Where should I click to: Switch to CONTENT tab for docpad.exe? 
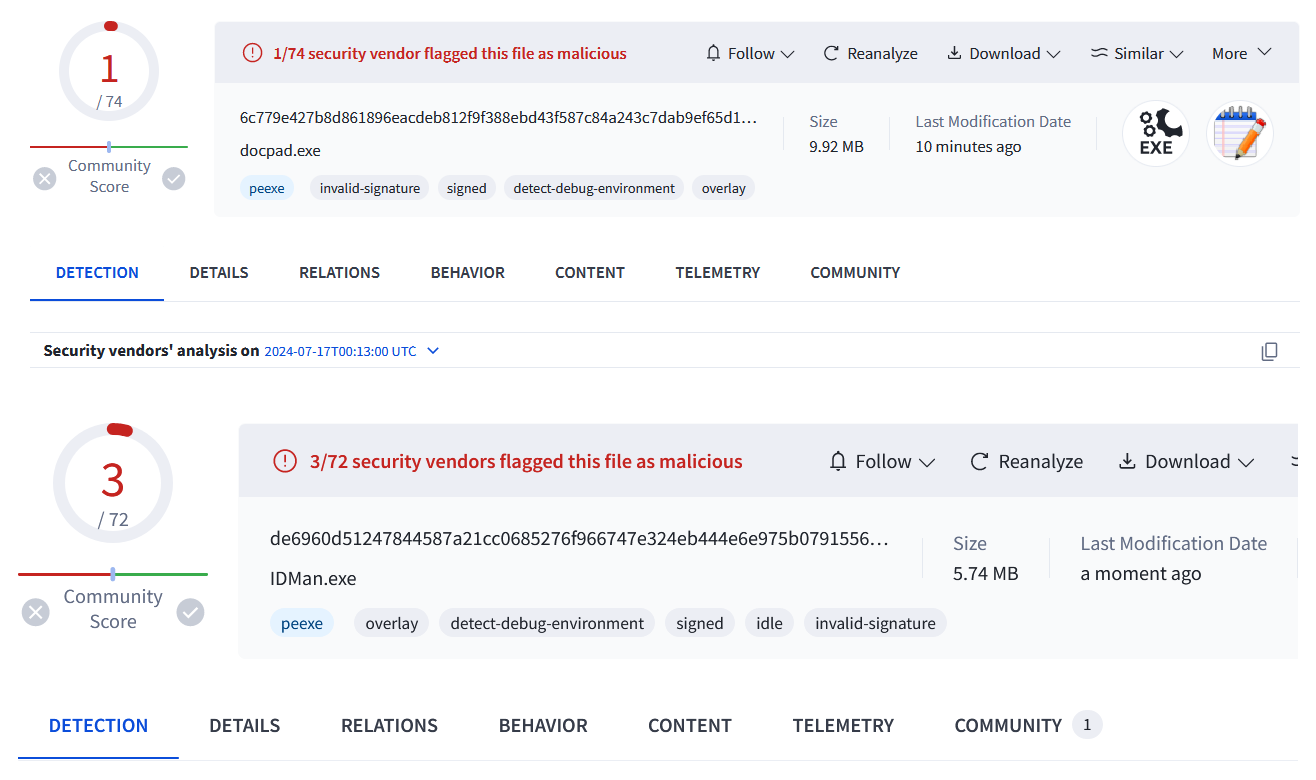click(x=590, y=272)
